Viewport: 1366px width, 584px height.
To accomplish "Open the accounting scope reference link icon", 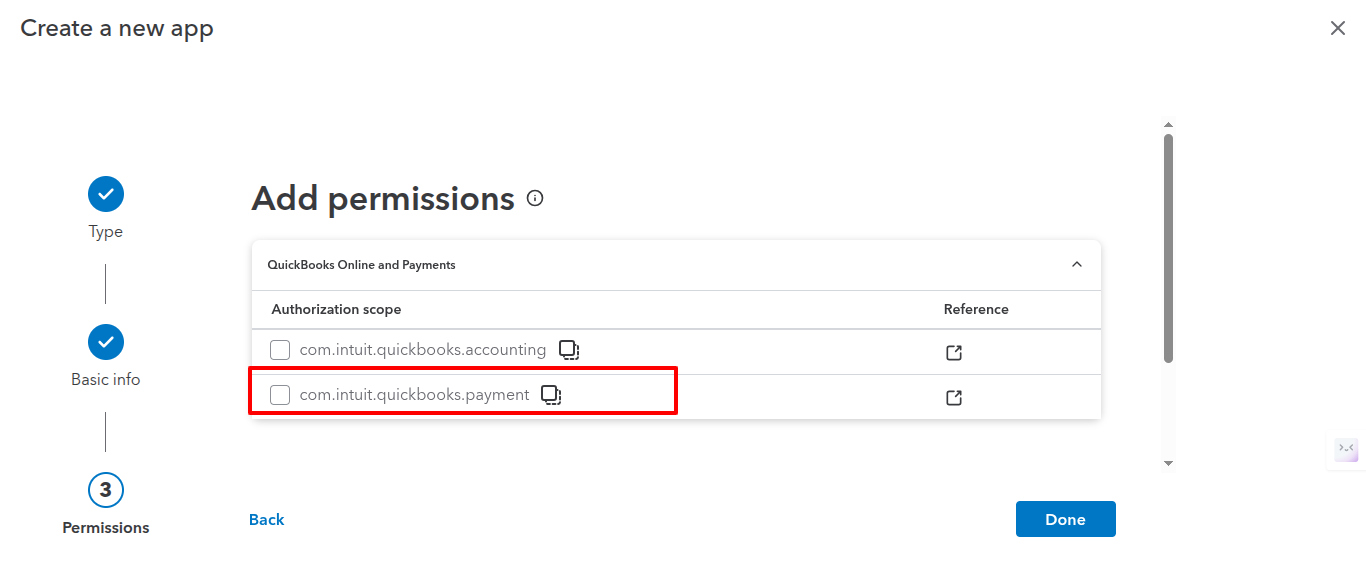I will tap(954, 353).
